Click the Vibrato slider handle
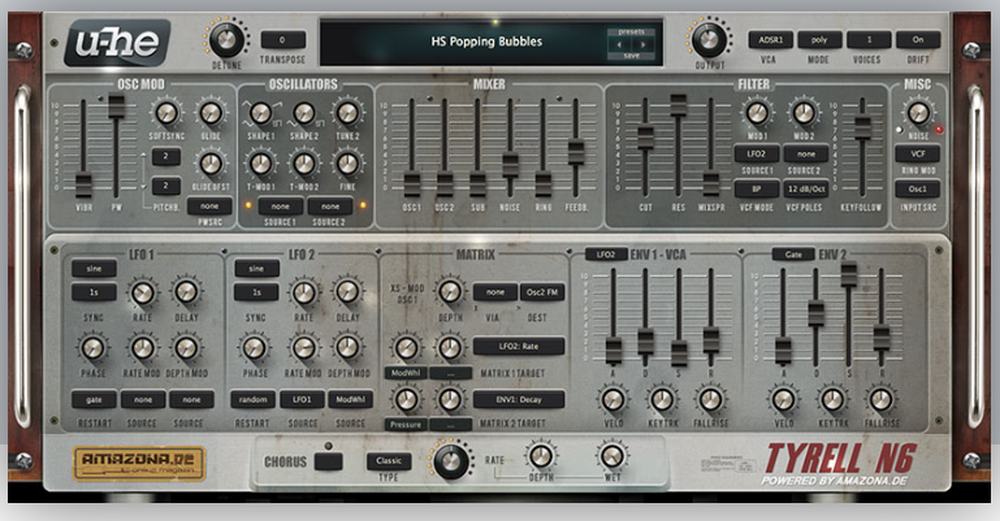The height and width of the screenshot is (521, 1000). [84, 186]
